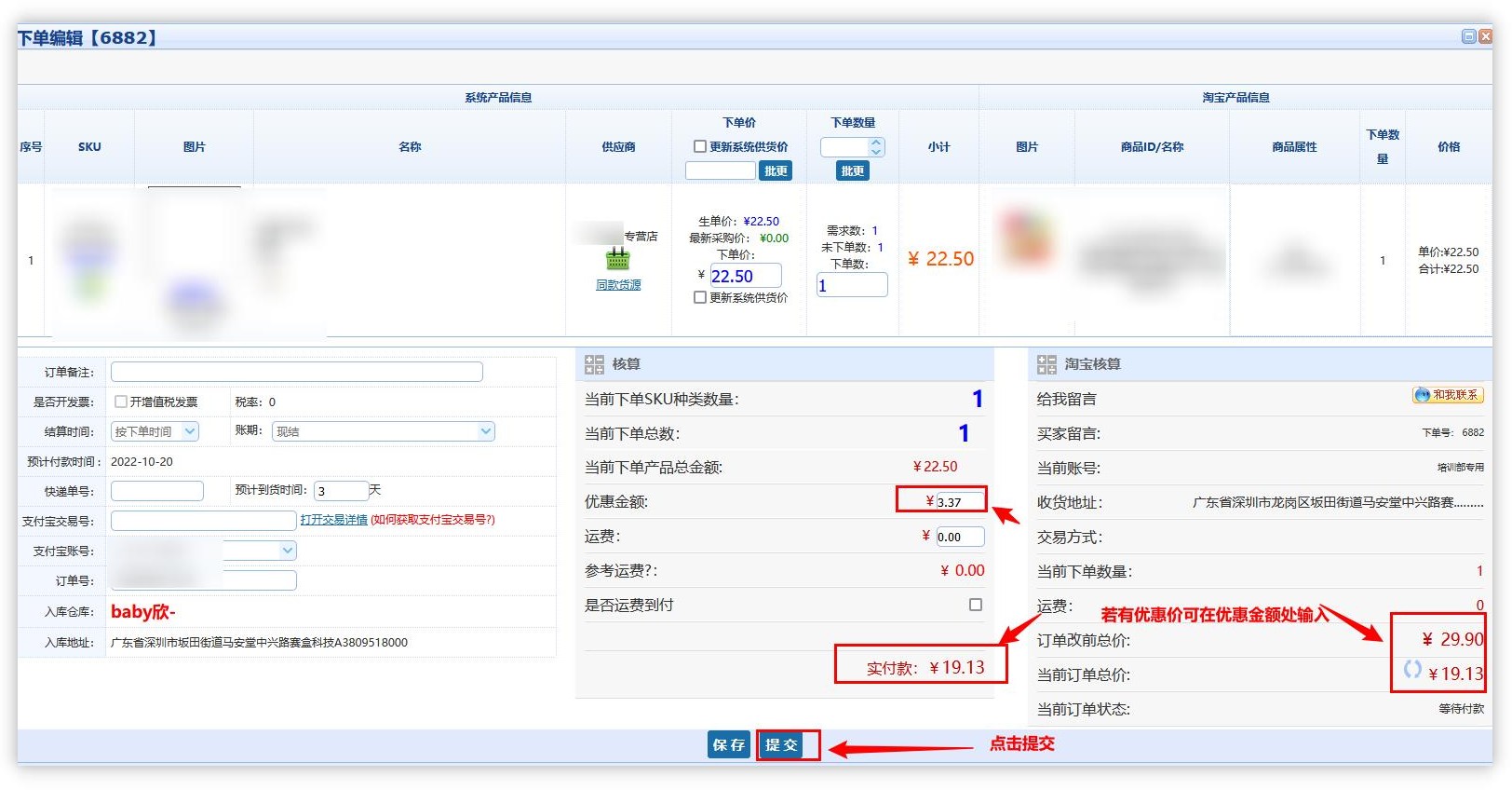Click the 批更 button under 下单数量
Image resolution: width=1512 pixels, height=790 pixels.
852,170
